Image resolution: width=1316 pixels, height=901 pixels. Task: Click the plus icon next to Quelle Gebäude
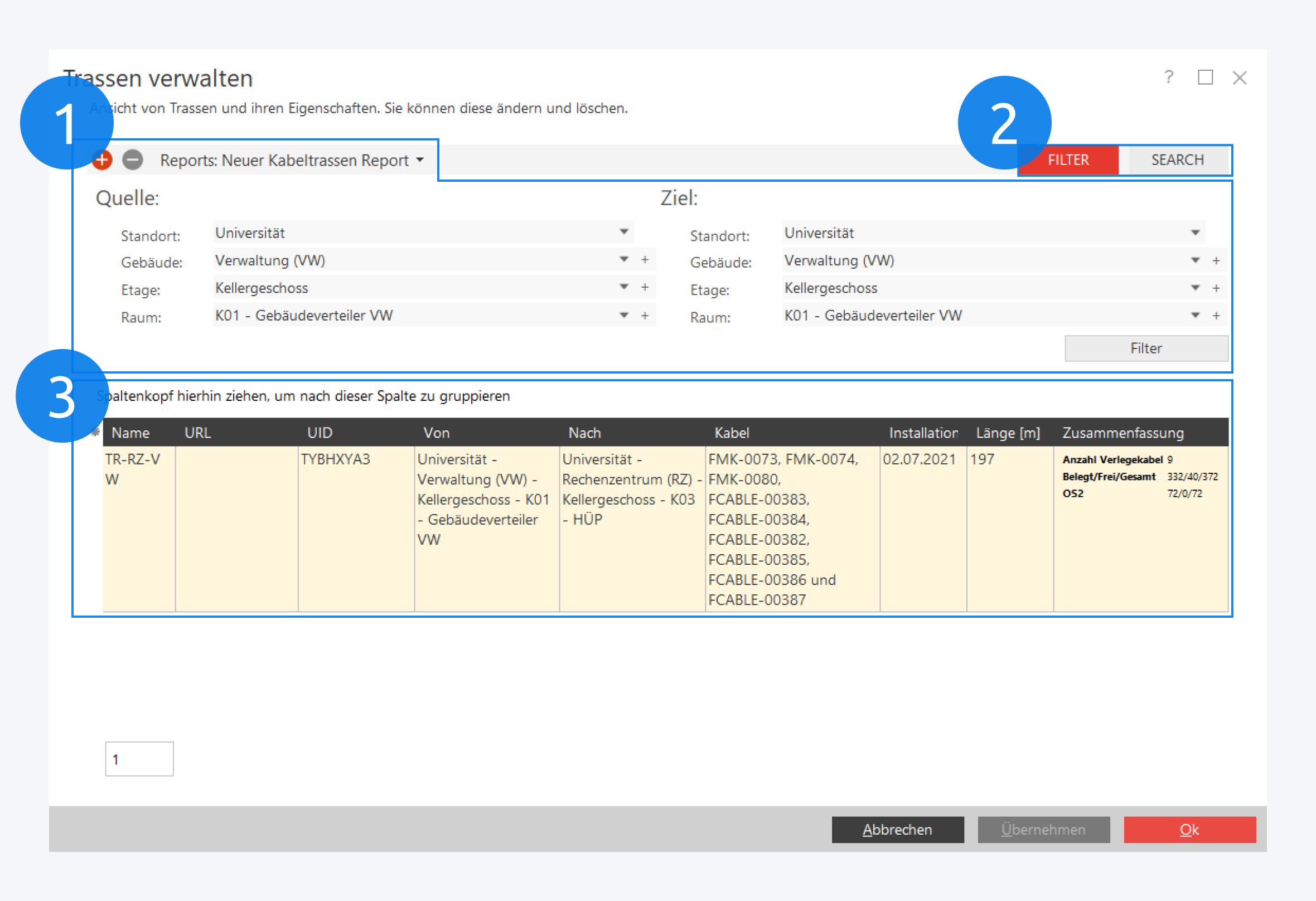pos(645,260)
